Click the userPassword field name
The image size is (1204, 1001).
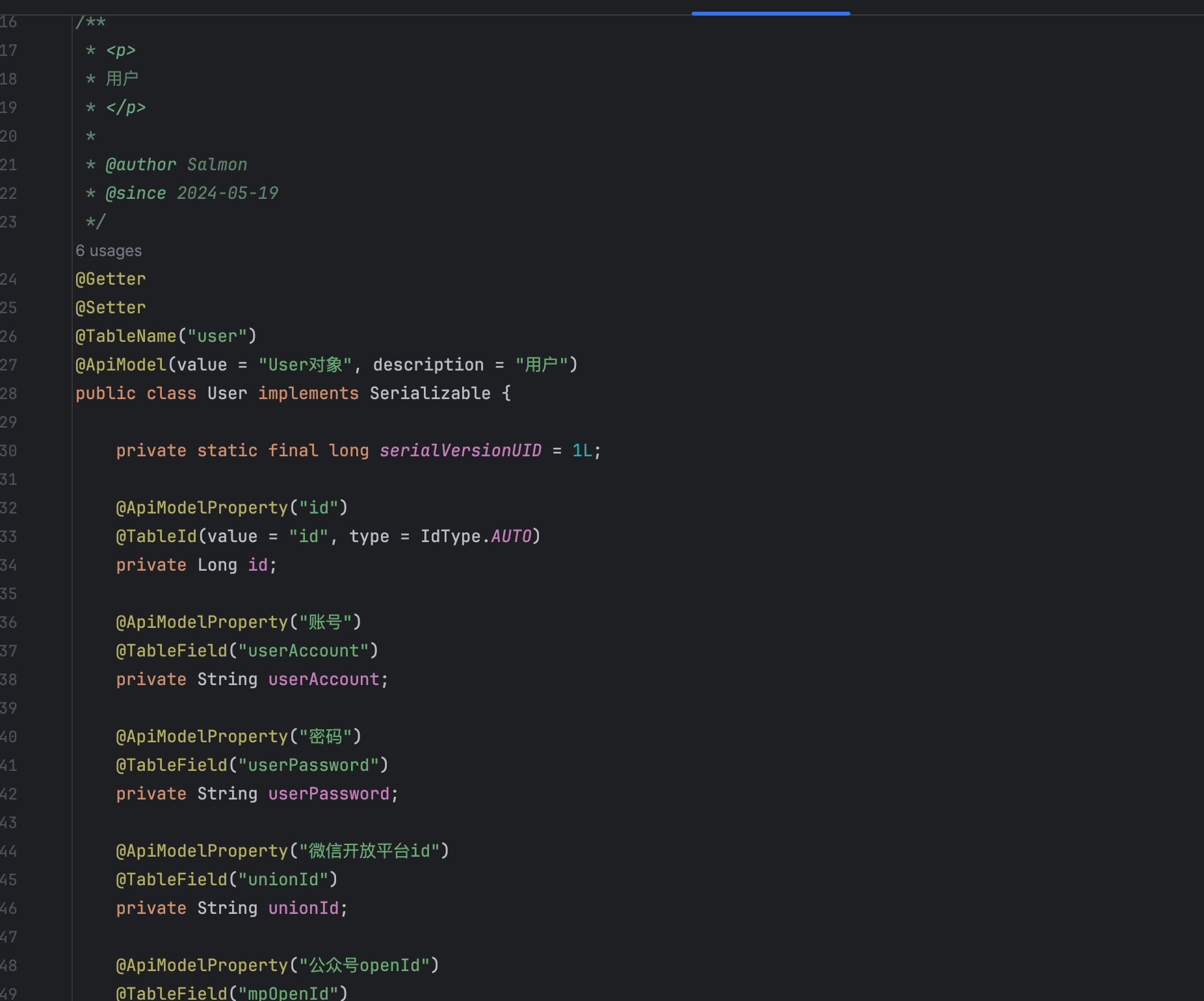[x=329, y=794]
